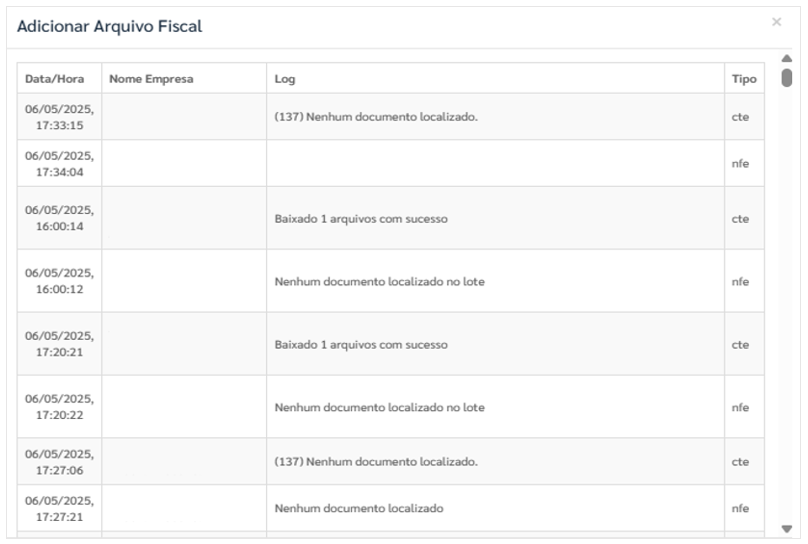Viewport: 808px width, 544px height.
Task: Select the 17:34:04 nfe row timestamp
Action: click(59, 164)
